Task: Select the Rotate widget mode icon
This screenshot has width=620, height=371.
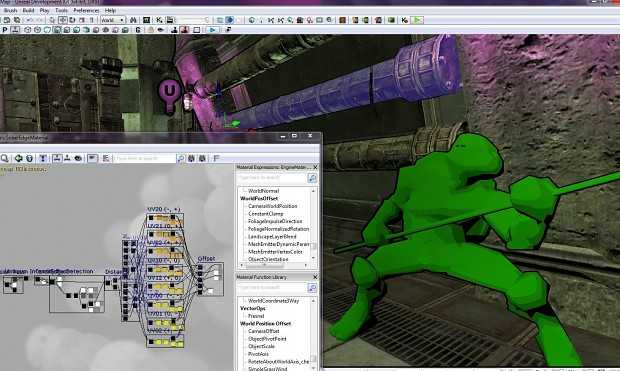Action: tap(72, 20)
